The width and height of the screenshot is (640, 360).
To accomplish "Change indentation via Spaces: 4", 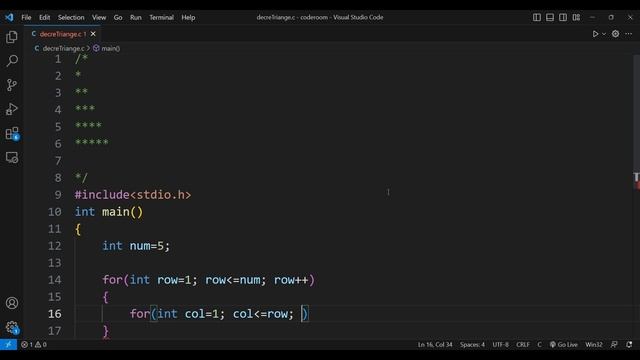I will pyautogui.click(x=472, y=344).
